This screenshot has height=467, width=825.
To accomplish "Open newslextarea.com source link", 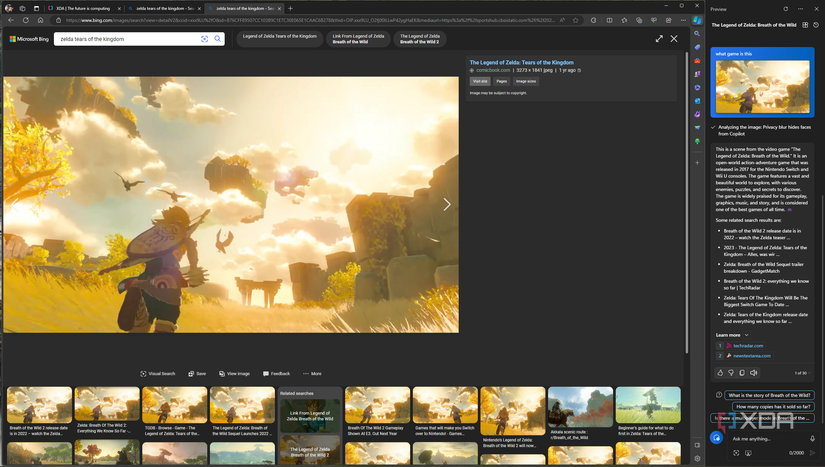I will point(751,356).
